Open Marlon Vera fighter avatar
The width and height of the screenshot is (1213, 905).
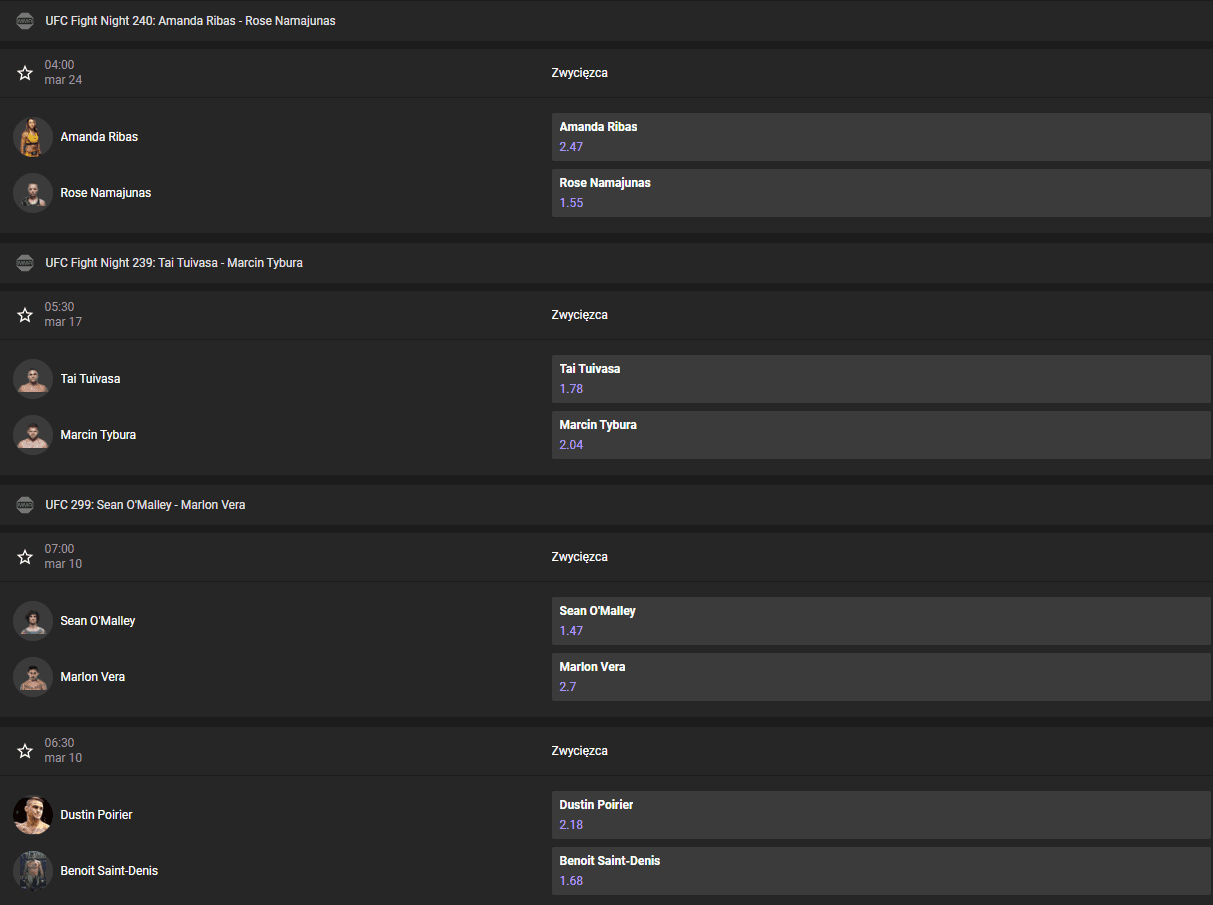tap(33, 677)
